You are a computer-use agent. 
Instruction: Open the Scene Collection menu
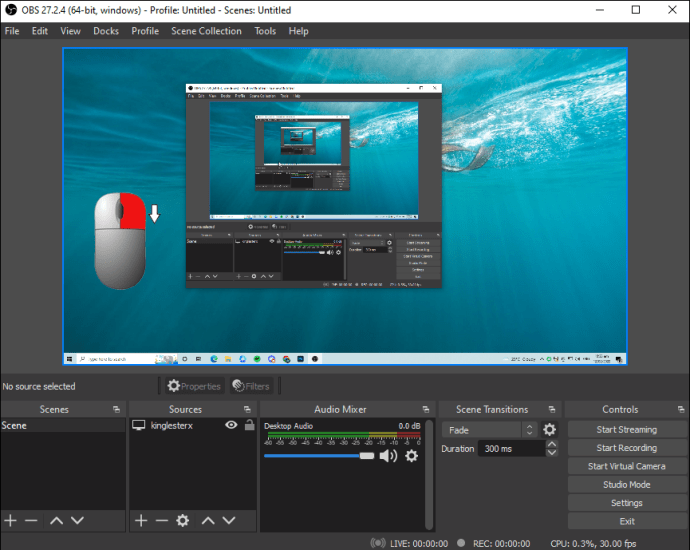pos(206,31)
